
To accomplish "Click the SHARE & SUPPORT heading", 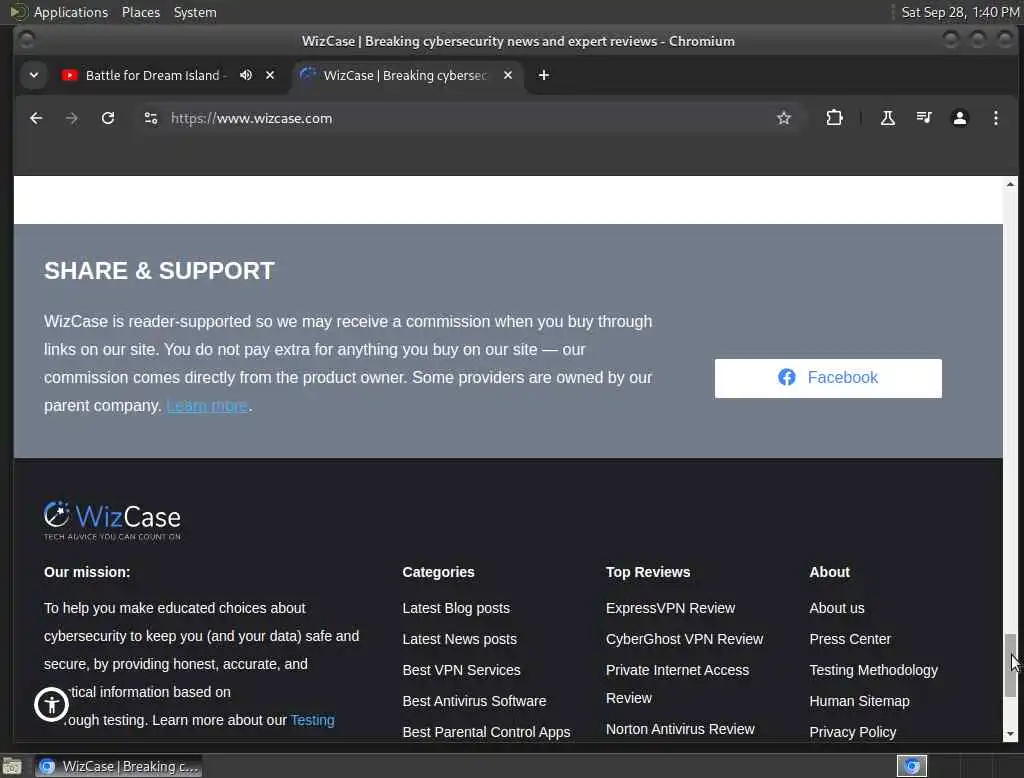I will point(159,270).
